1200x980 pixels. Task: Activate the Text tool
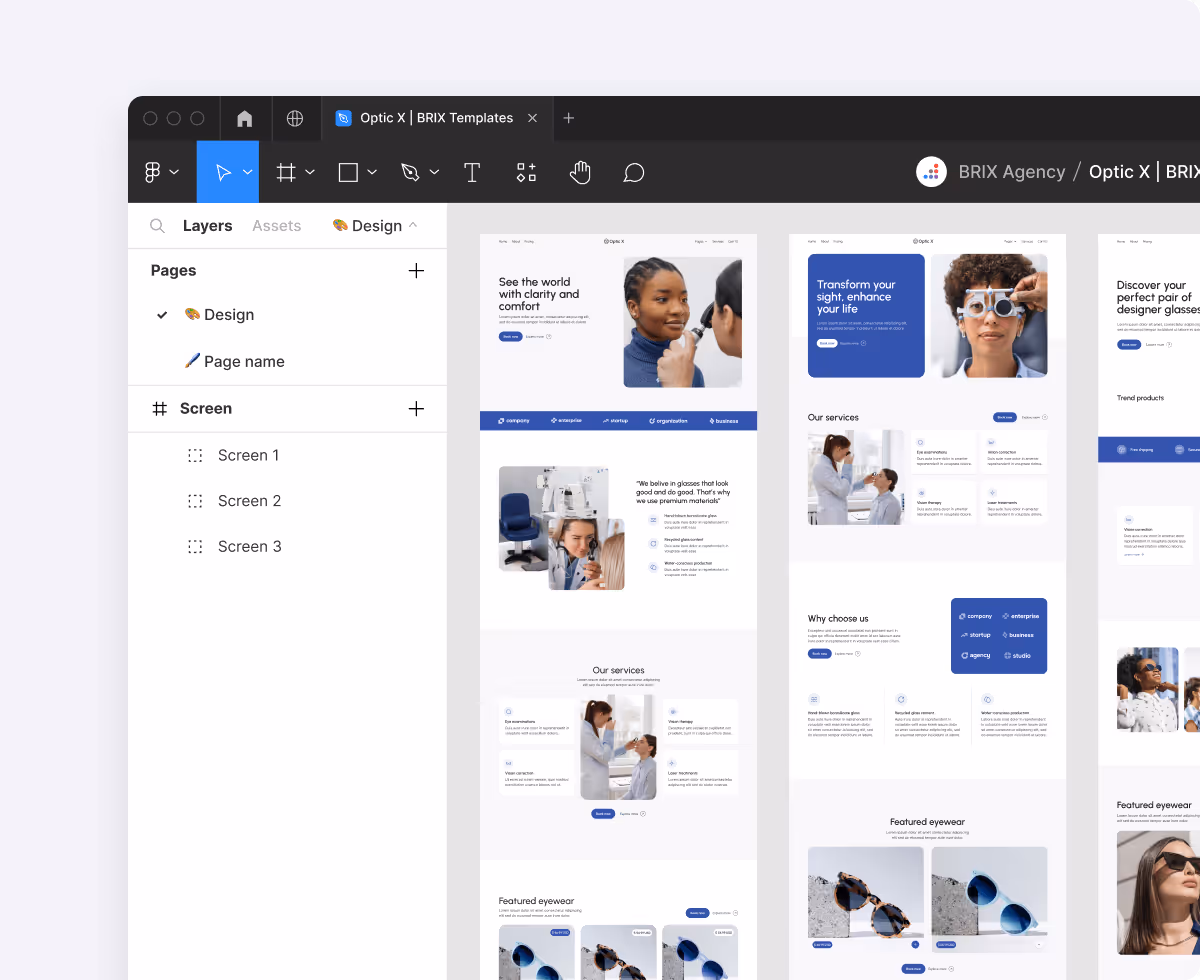click(471, 171)
